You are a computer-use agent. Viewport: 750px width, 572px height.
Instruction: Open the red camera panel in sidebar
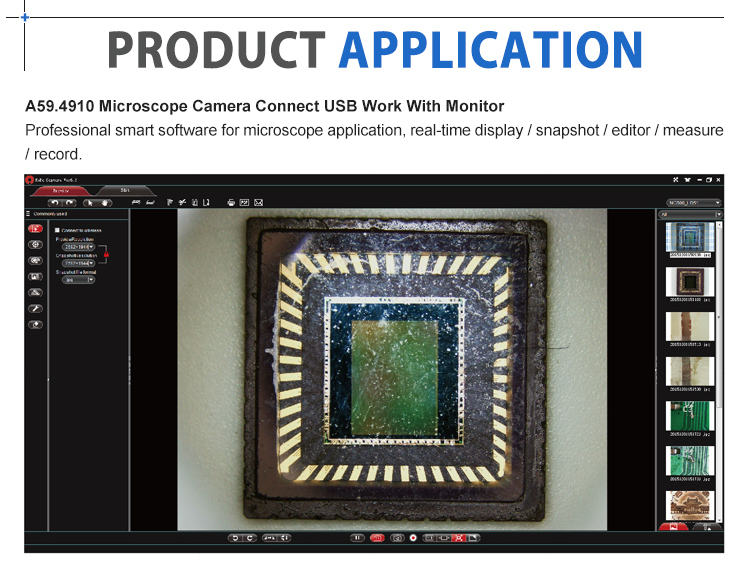point(35,229)
